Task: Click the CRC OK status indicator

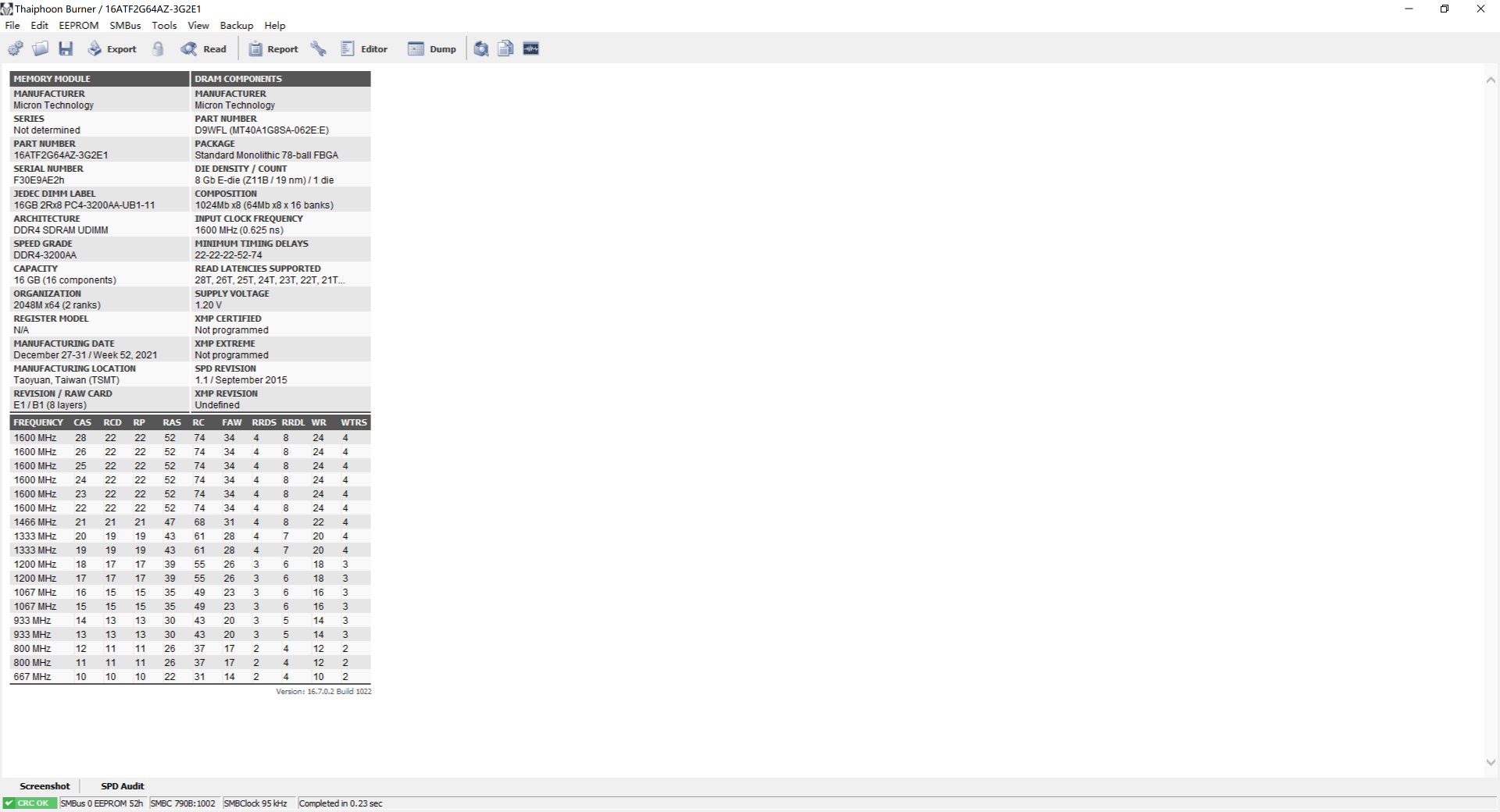Action: (30, 803)
